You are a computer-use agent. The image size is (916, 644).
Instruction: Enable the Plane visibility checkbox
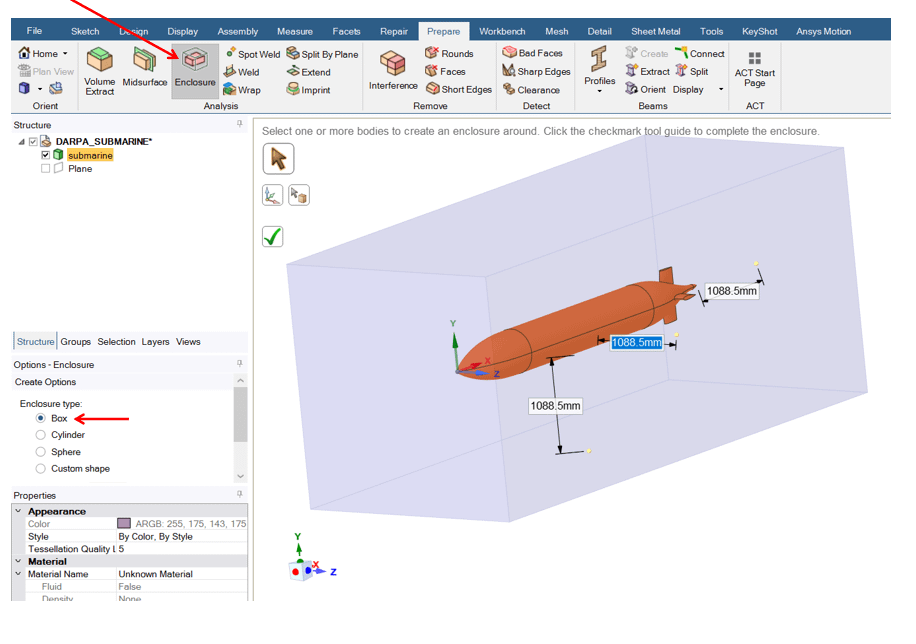46,169
